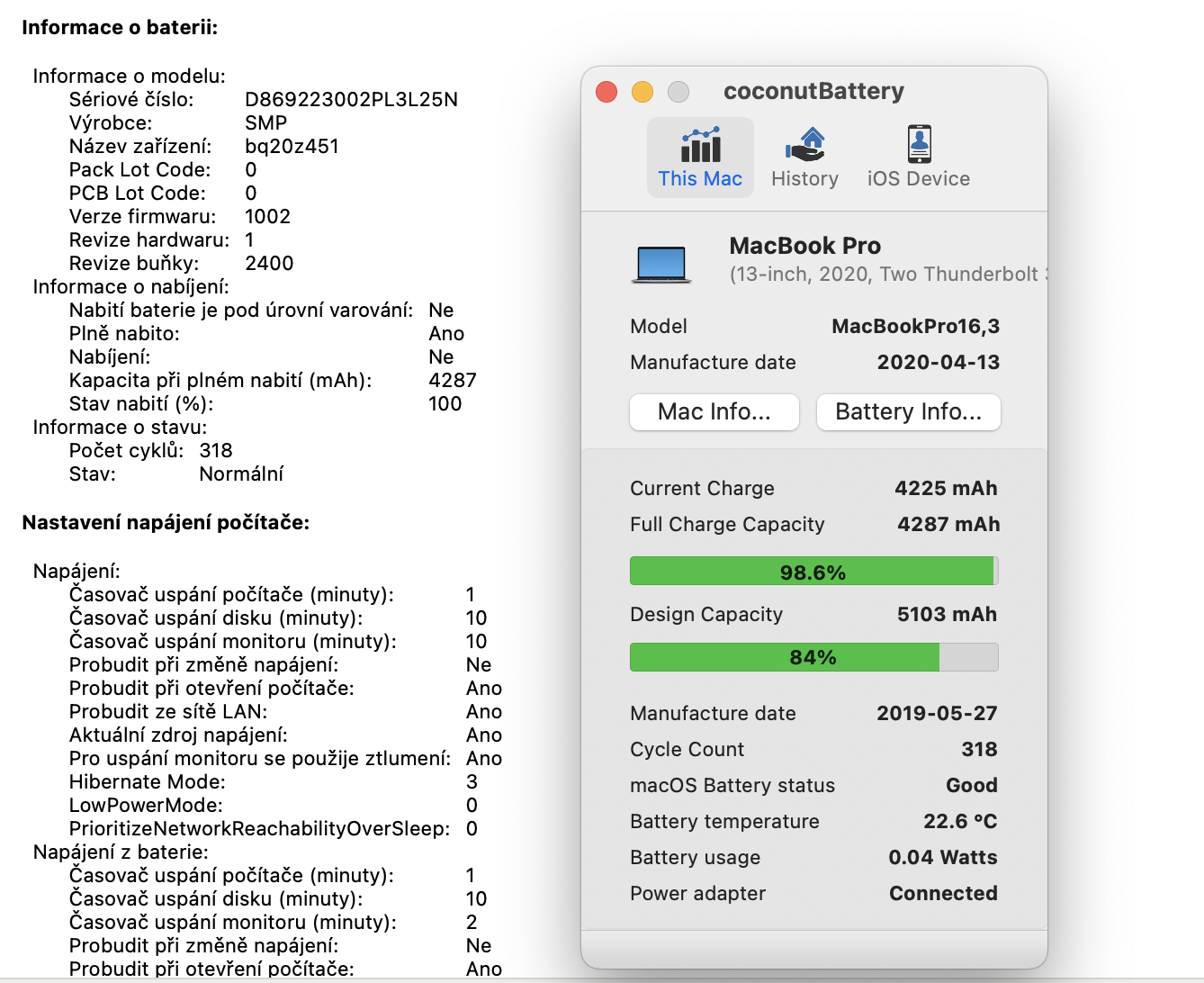
Task: Click the 5103 mAh design capacity value
Action: 947,614
